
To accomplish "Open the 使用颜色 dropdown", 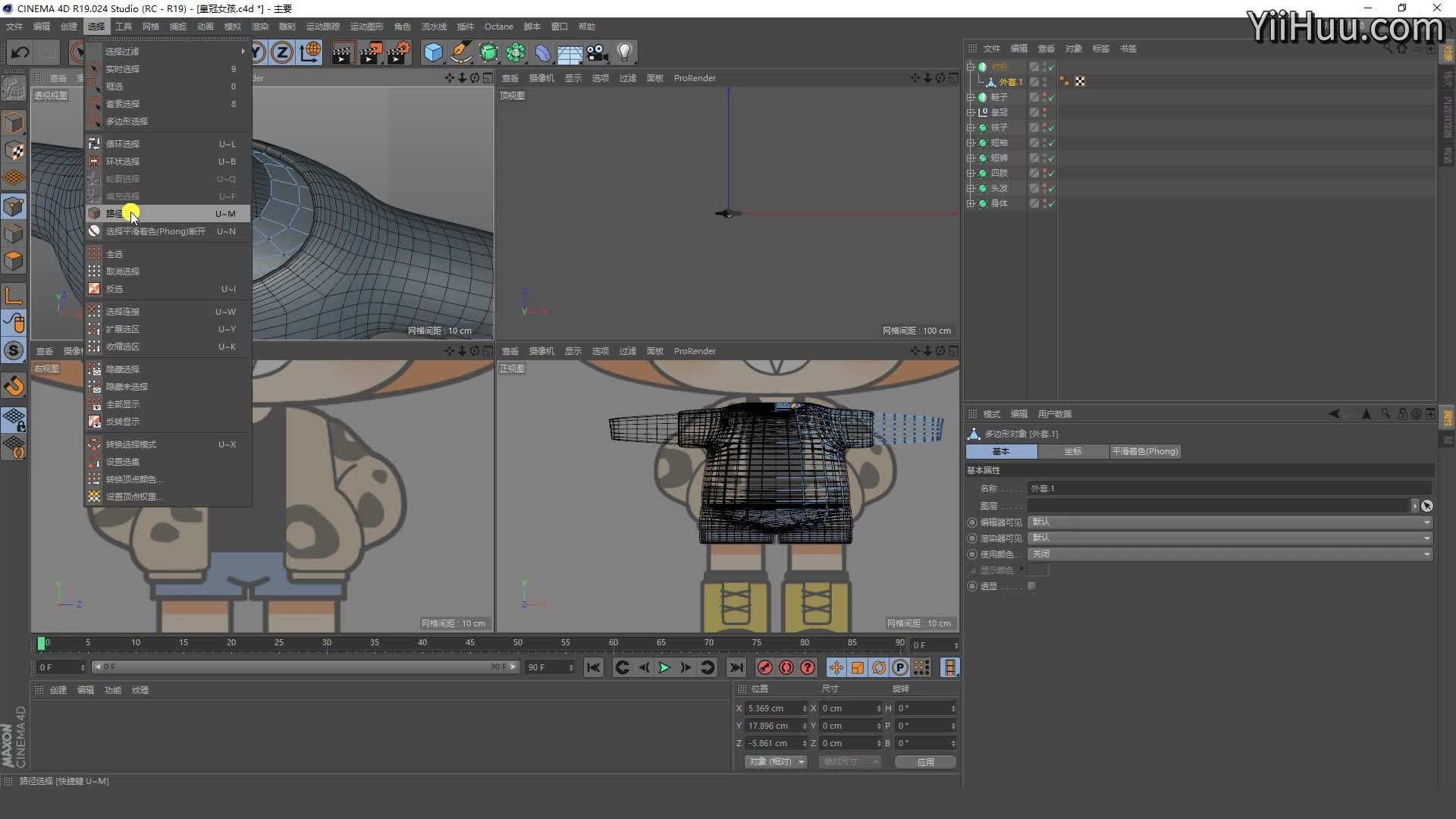I will point(1230,554).
